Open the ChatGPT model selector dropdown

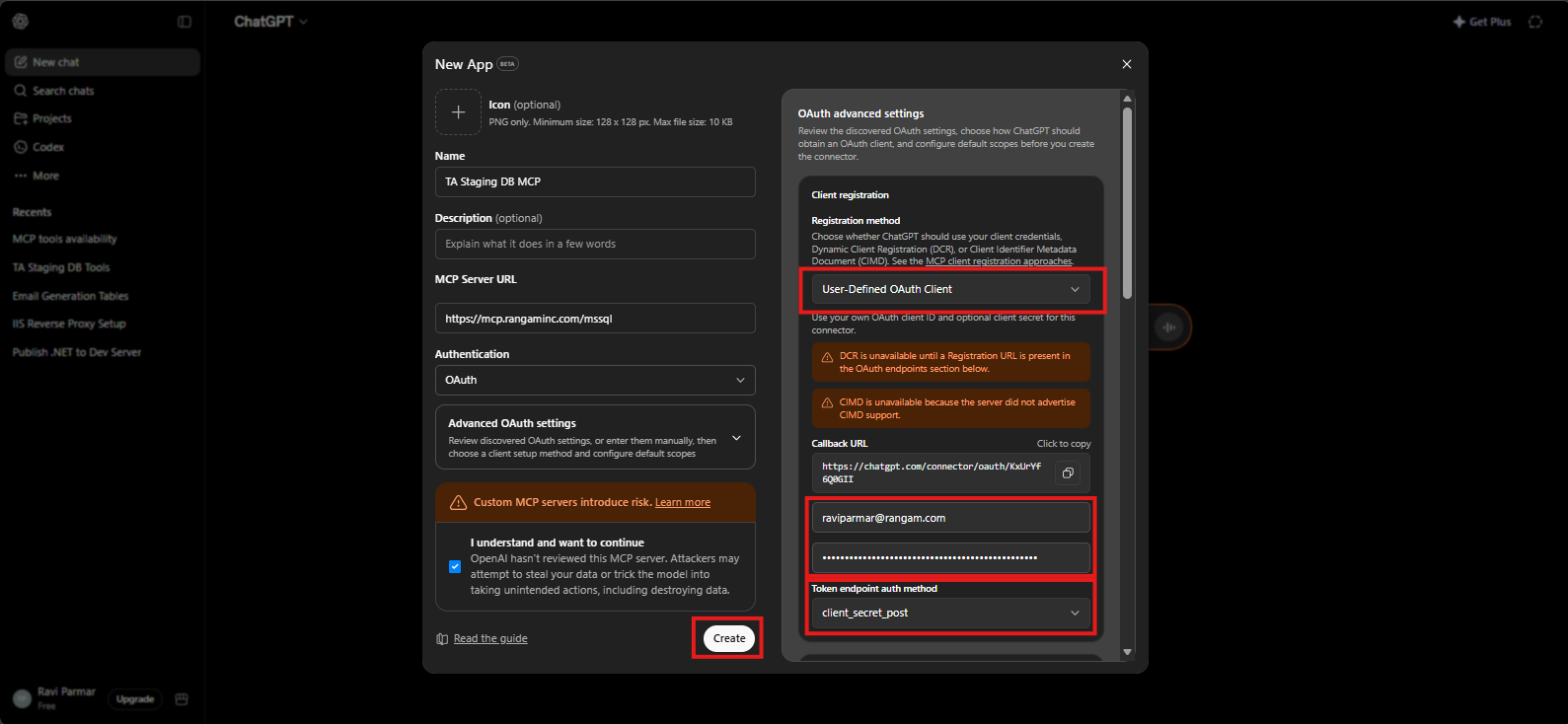270,21
